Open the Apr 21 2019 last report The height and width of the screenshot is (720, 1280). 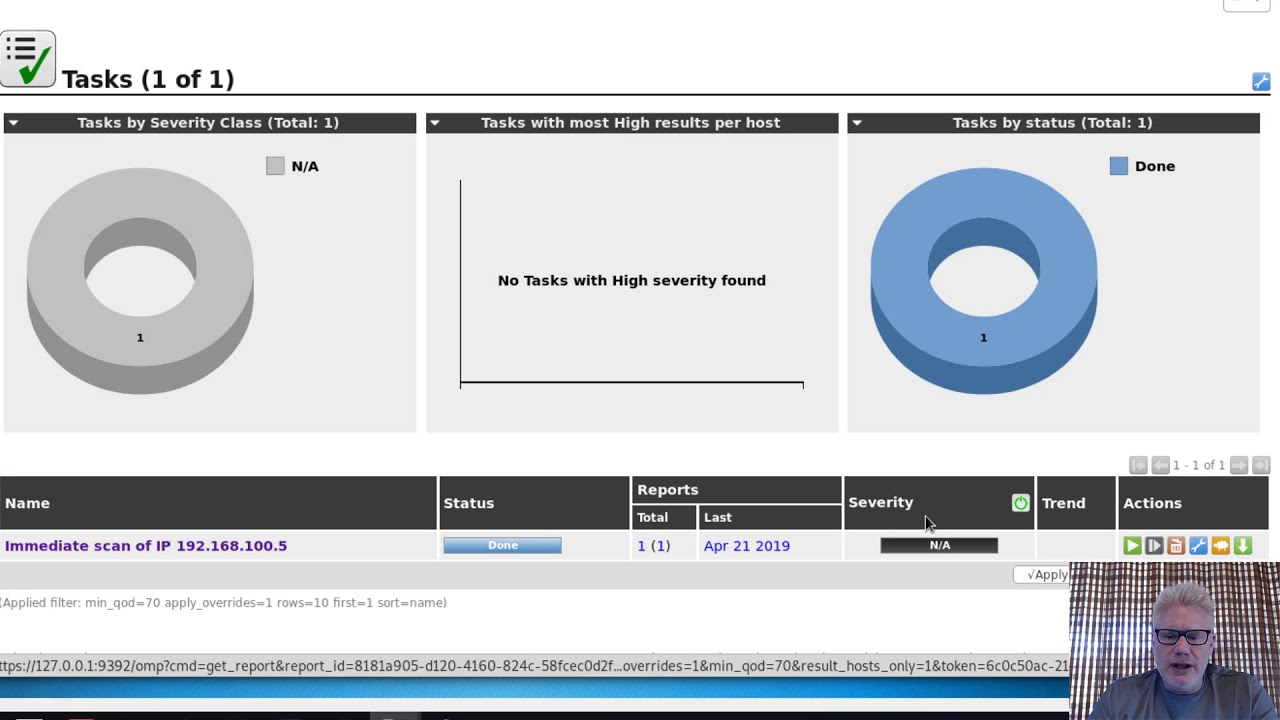(747, 546)
